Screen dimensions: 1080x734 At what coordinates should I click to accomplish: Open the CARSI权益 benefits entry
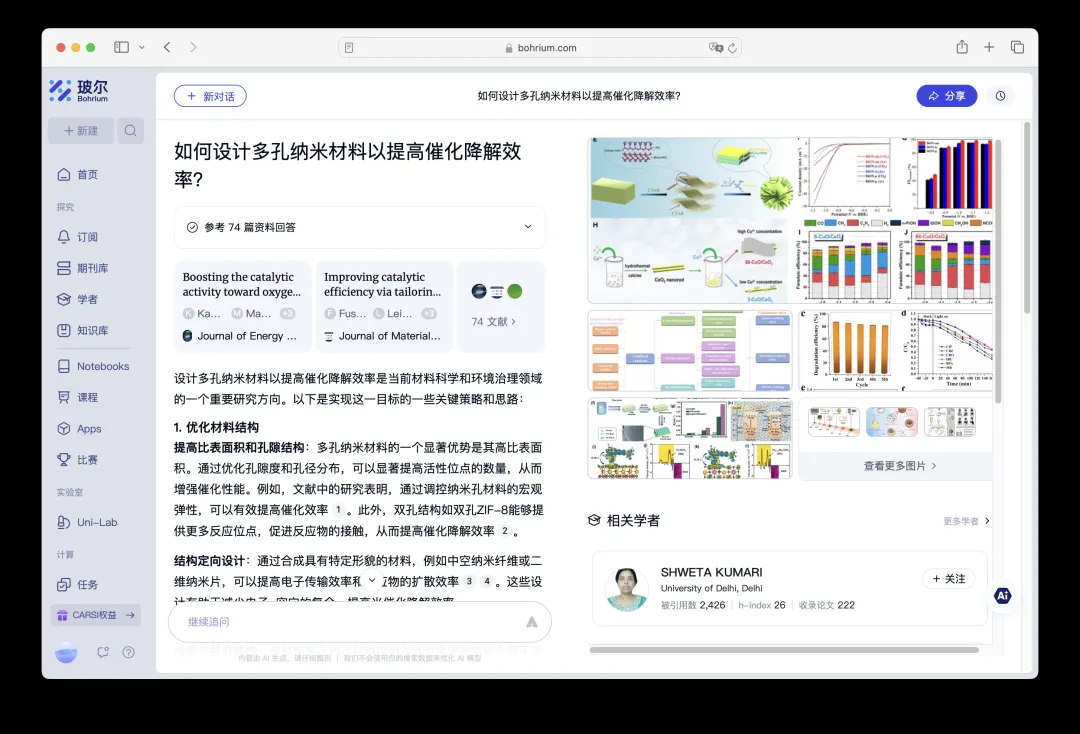[x=95, y=615]
